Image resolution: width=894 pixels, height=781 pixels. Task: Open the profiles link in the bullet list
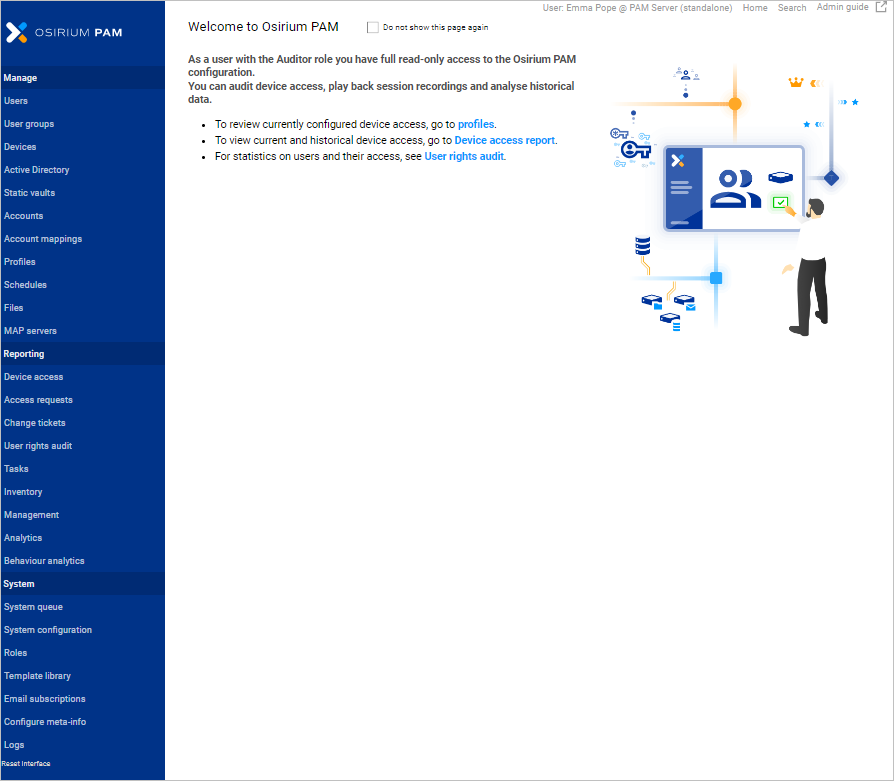point(475,124)
